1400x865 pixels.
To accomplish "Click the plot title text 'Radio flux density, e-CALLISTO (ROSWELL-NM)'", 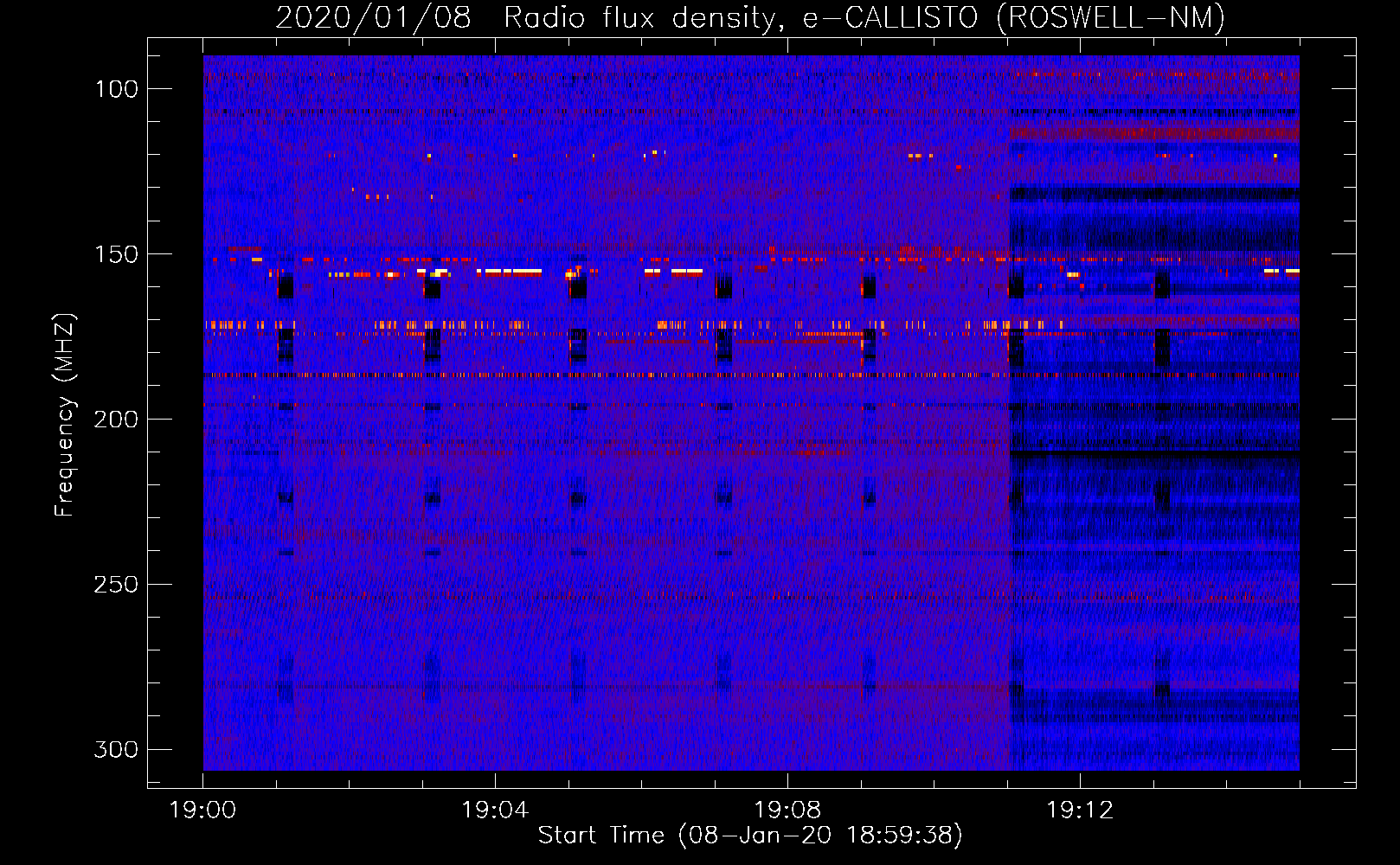I will [x=864, y=17].
